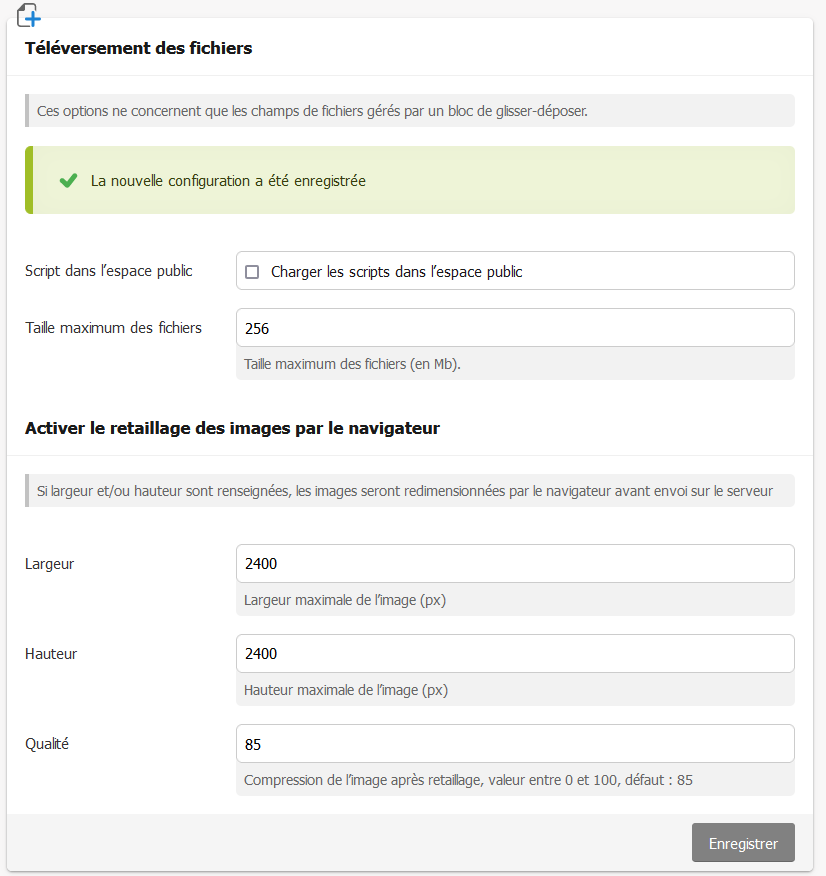Click the 'Activer le retaillage des images' heading
The image size is (826, 876).
coord(232,428)
